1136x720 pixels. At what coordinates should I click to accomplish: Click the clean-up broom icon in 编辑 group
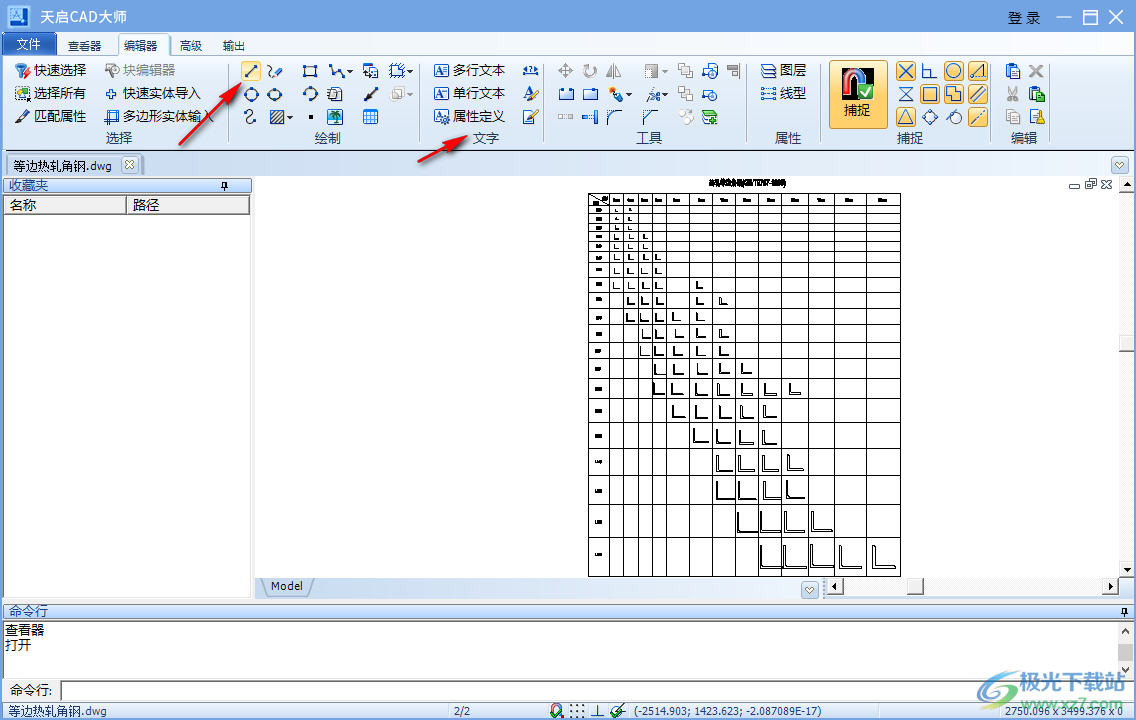(x=1037, y=117)
